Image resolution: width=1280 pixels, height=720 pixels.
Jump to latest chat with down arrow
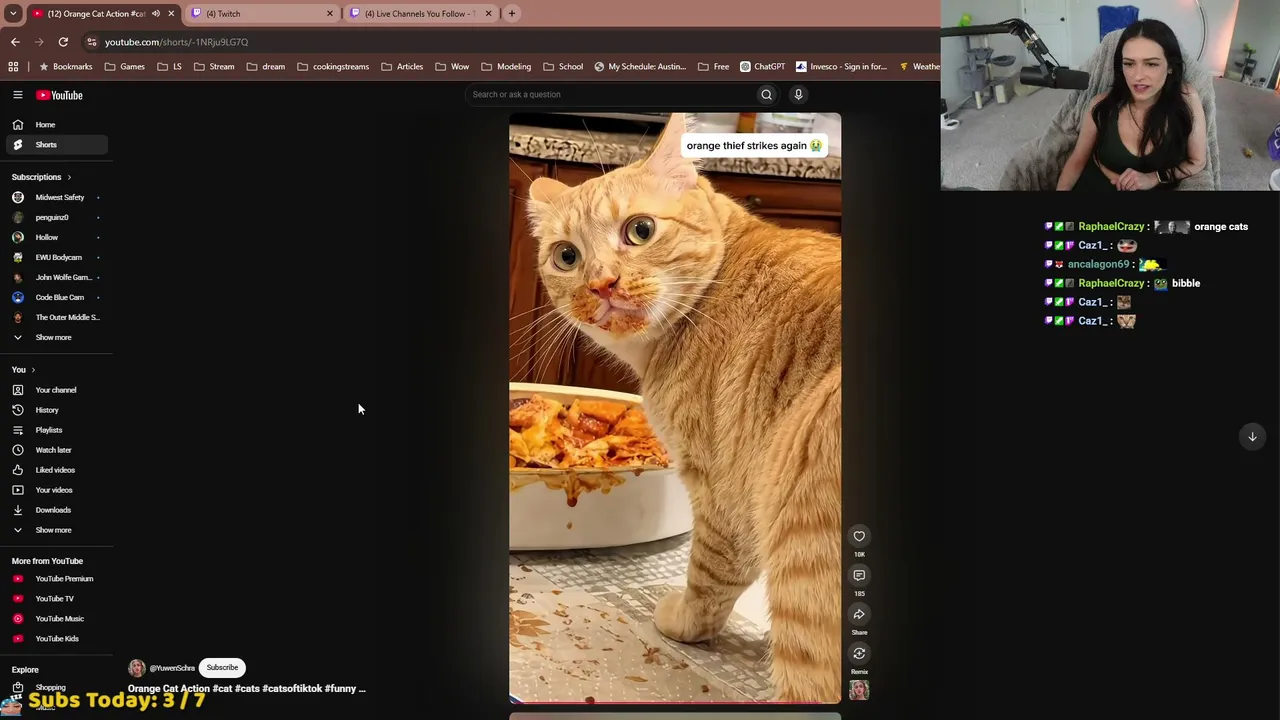tap(1252, 437)
